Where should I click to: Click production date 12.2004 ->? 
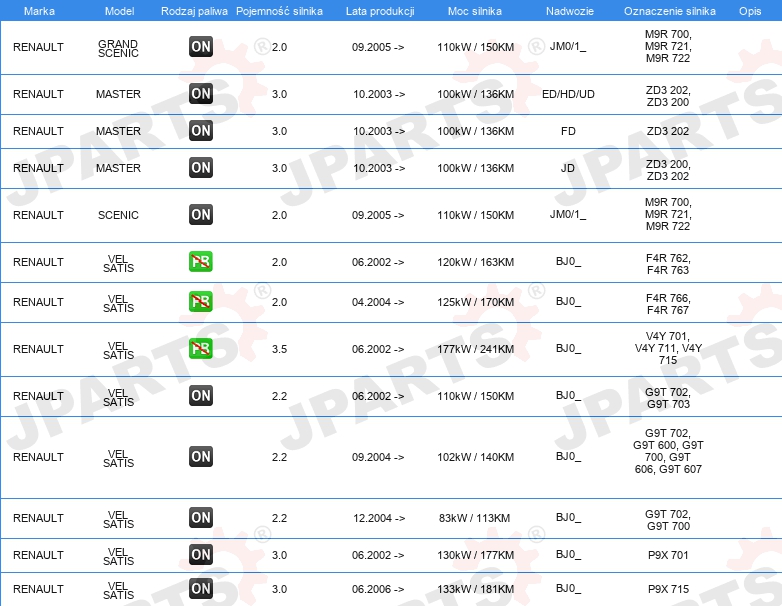[x=379, y=518]
